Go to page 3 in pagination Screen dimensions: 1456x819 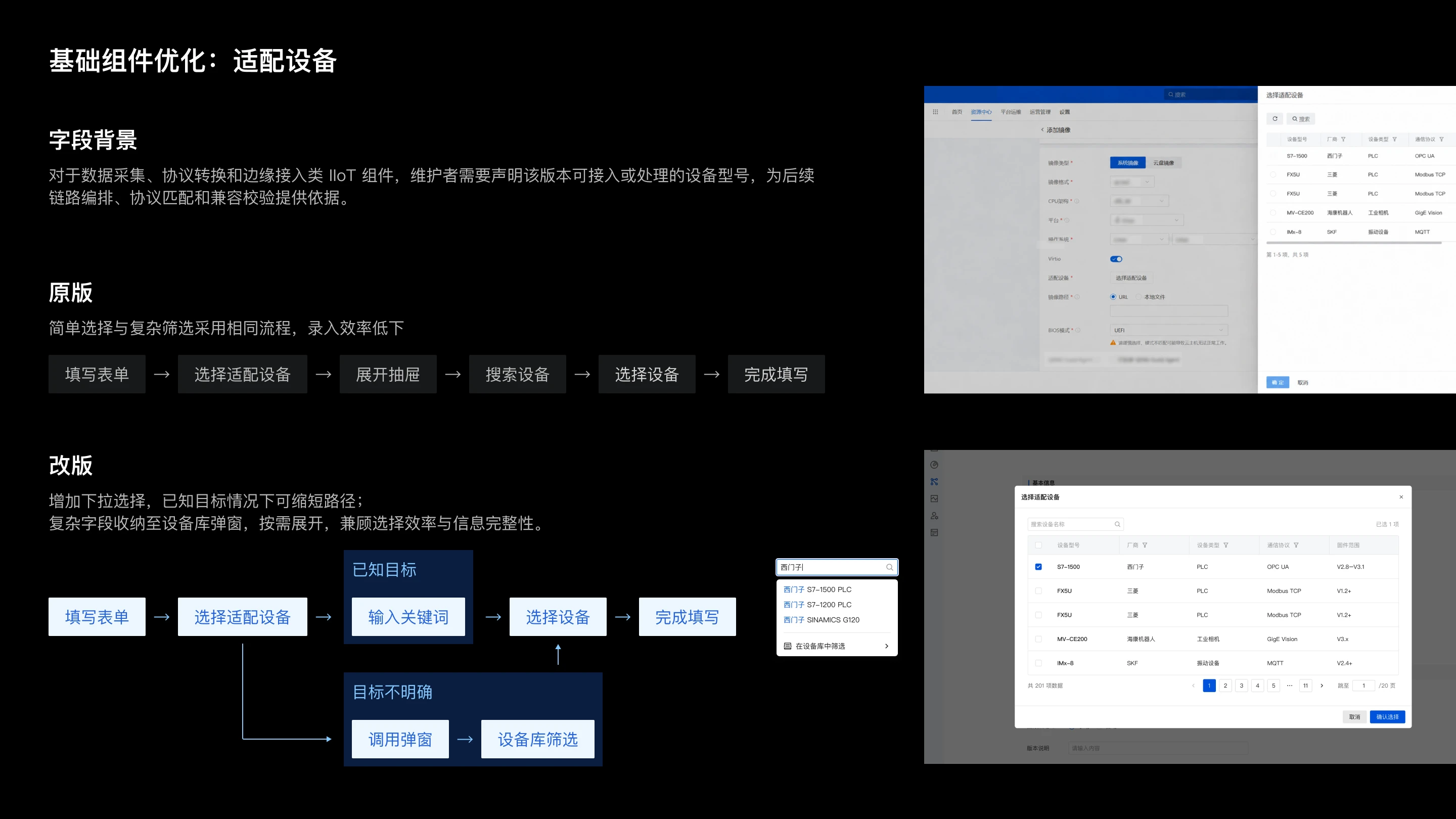pyautogui.click(x=1241, y=686)
